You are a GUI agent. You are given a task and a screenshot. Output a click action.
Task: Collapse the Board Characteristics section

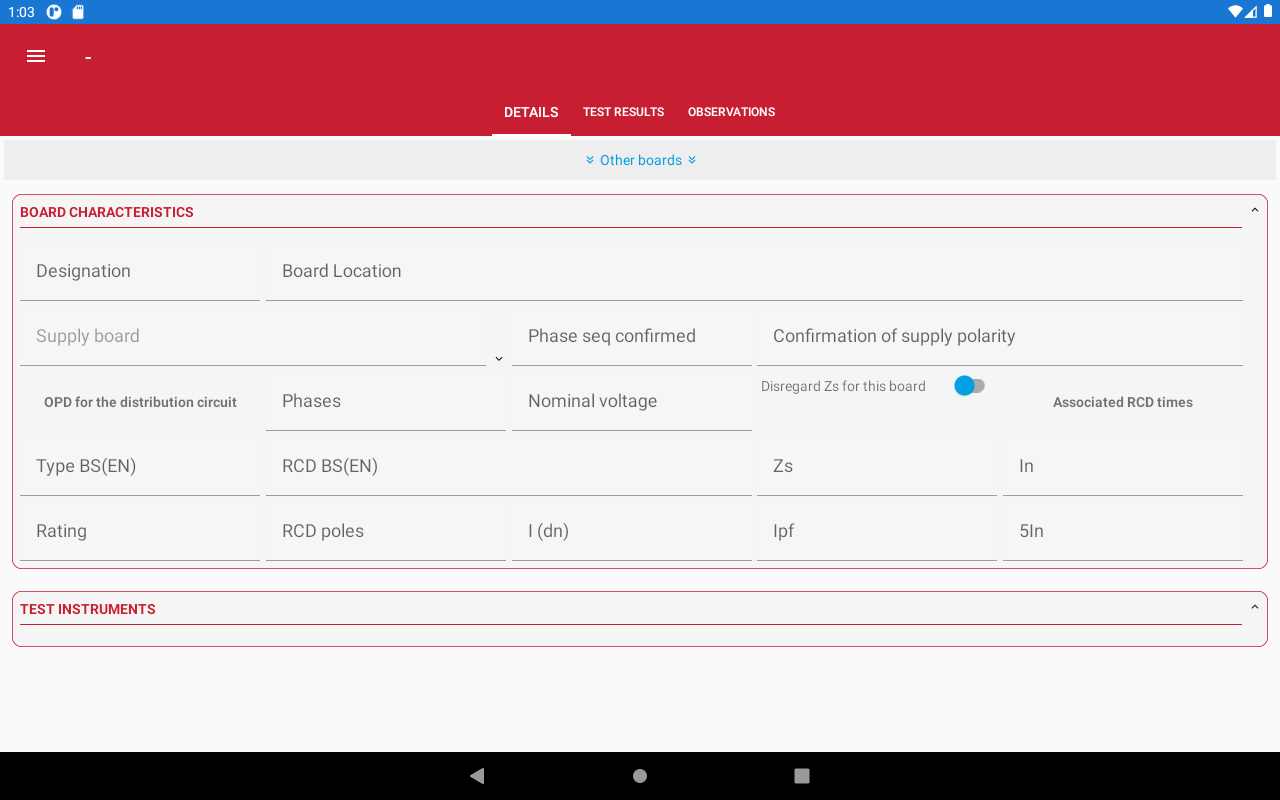[x=1254, y=211]
